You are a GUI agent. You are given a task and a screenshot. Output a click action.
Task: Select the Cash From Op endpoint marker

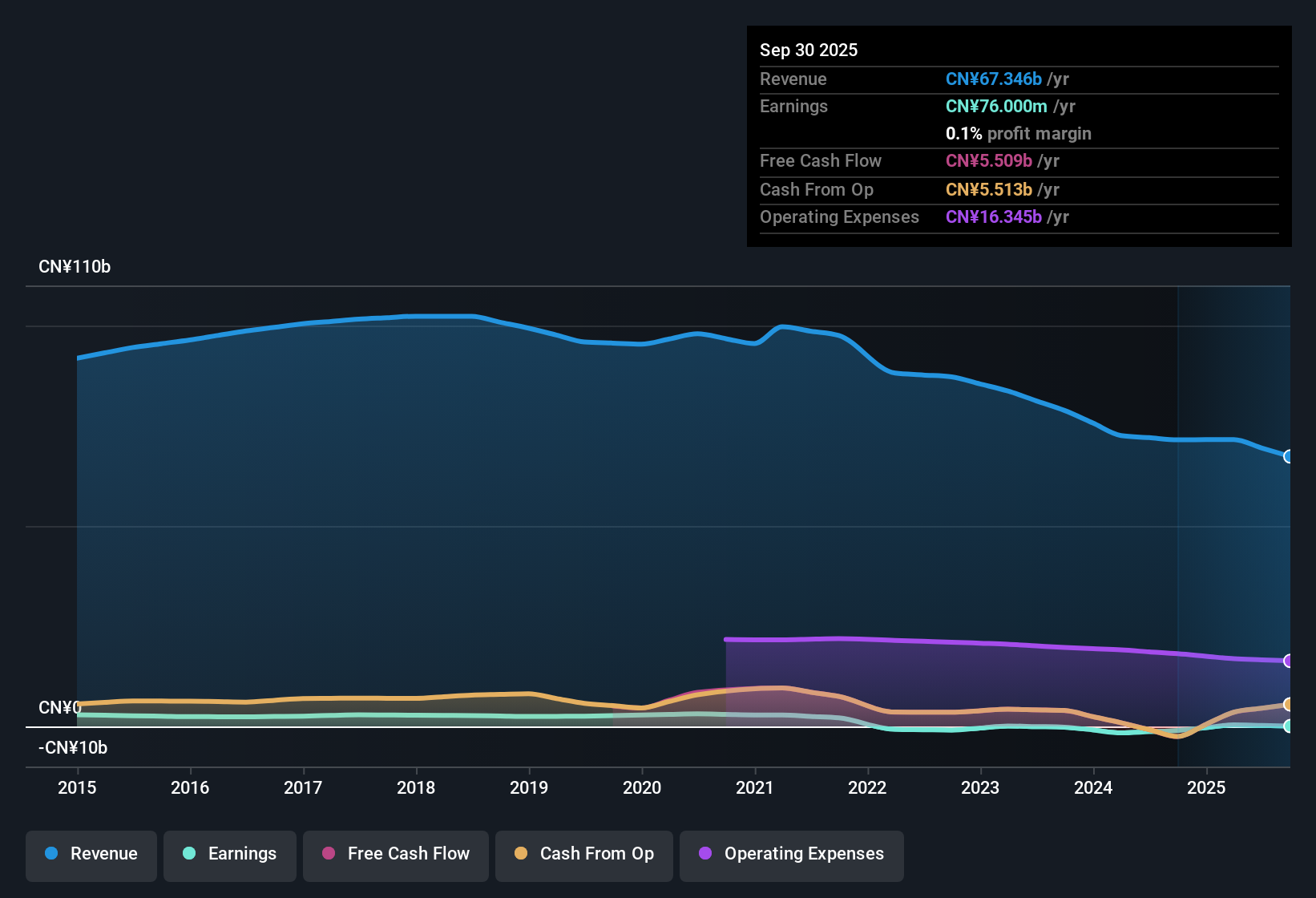click(x=1289, y=704)
